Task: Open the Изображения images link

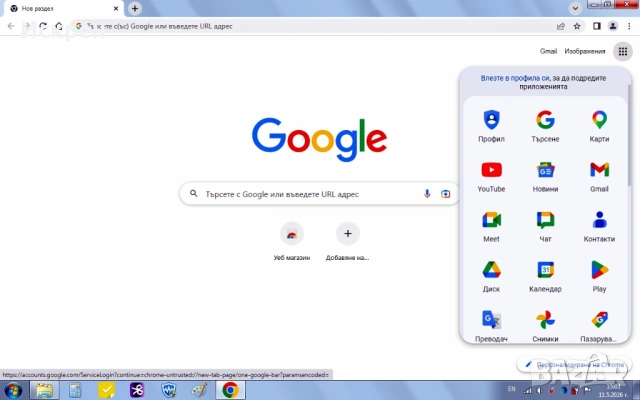Action: tap(584, 51)
